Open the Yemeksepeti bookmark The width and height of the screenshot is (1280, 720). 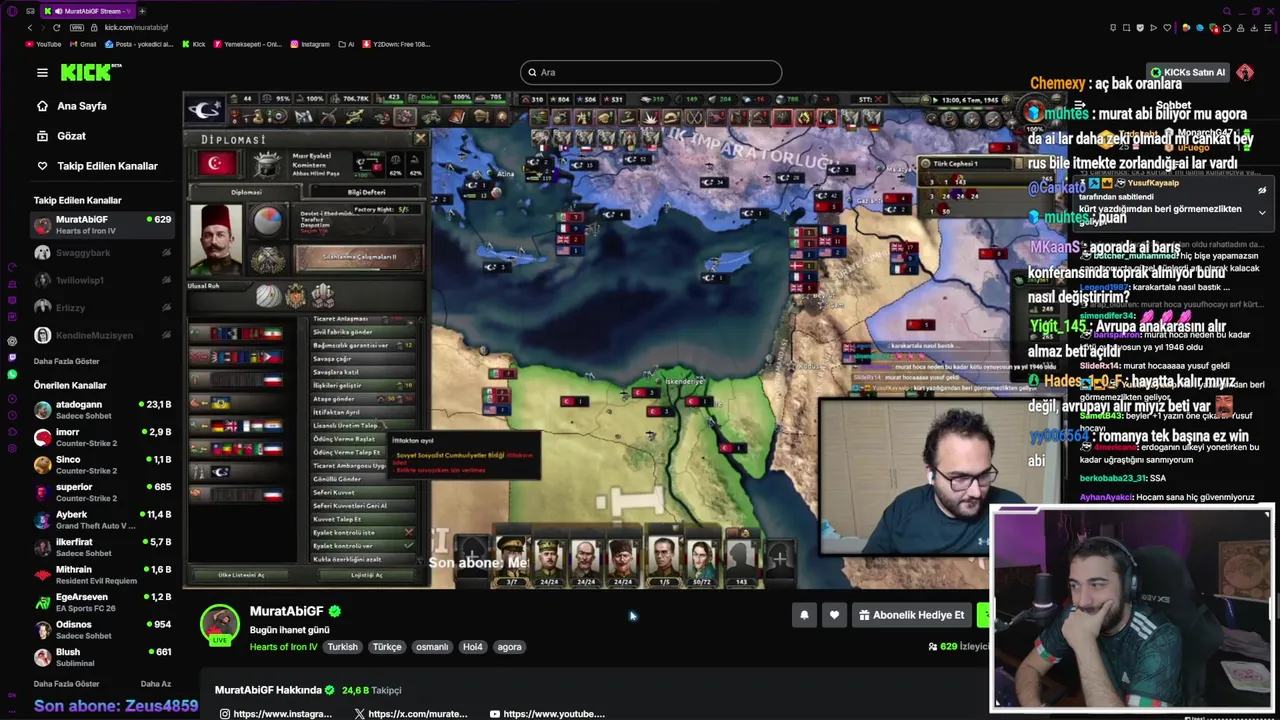[247, 44]
